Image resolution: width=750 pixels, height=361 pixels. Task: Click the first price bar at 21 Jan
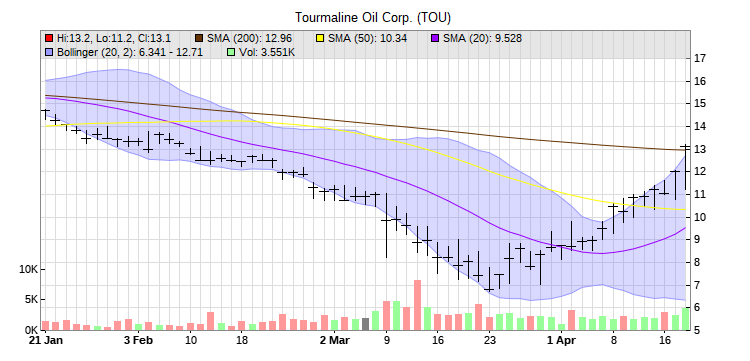(x=45, y=114)
